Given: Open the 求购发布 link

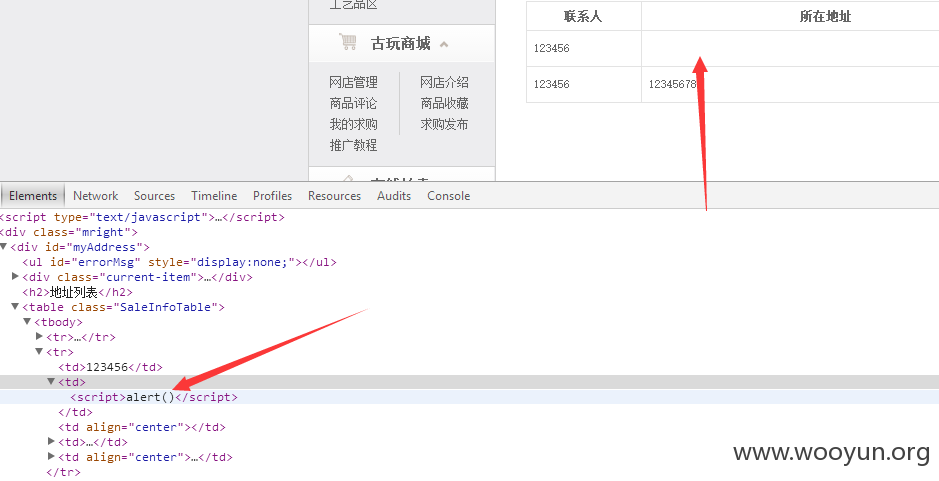Looking at the screenshot, I should tap(444, 124).
